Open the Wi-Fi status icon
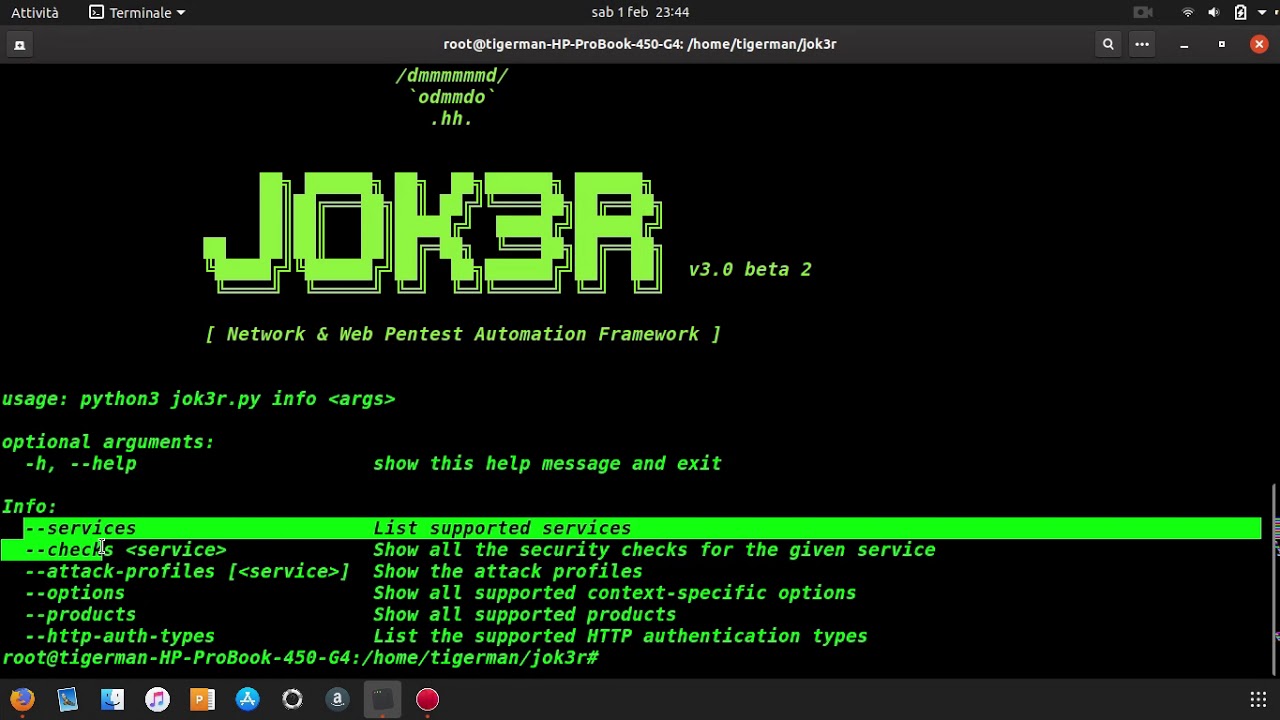 (1188, 12)
